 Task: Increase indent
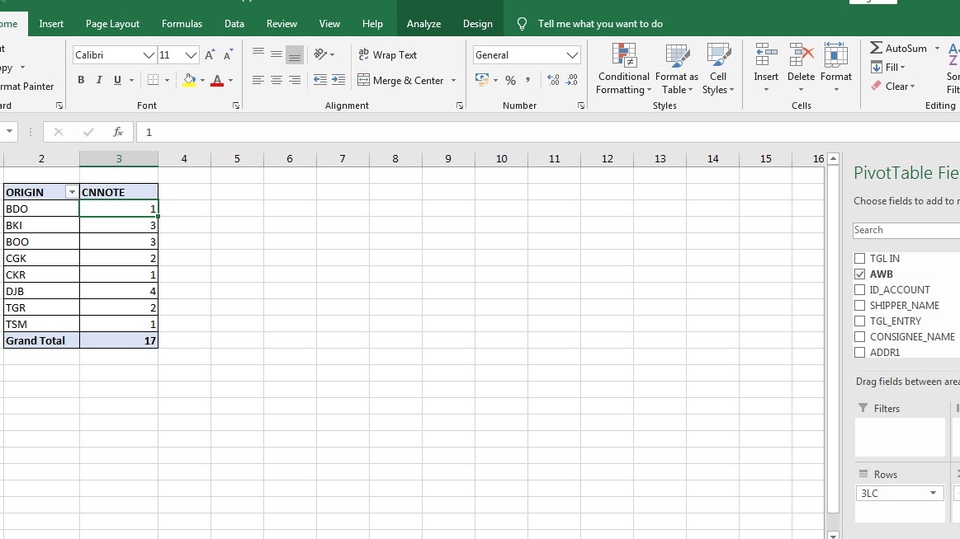point(338,80)
